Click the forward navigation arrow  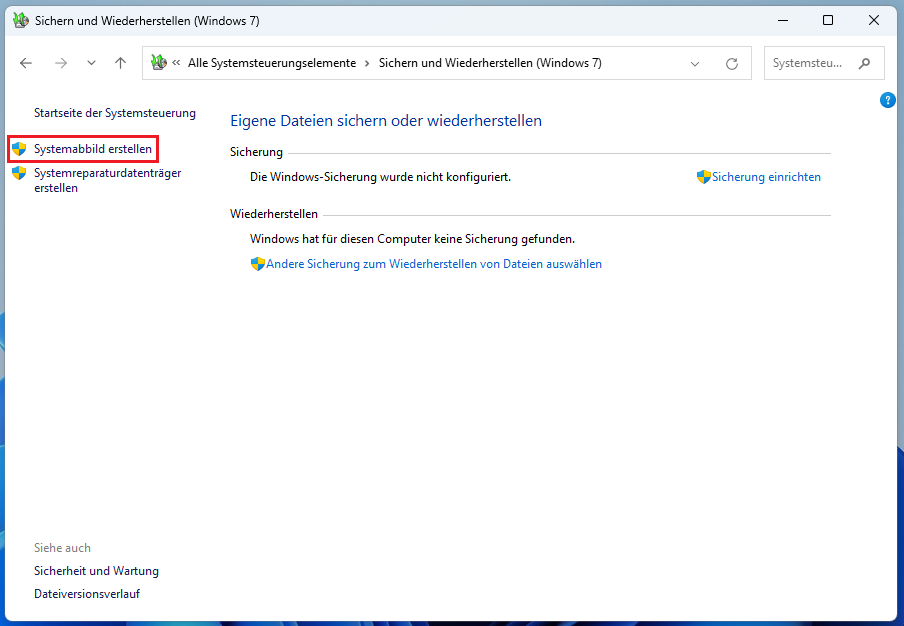pos(60,62)
